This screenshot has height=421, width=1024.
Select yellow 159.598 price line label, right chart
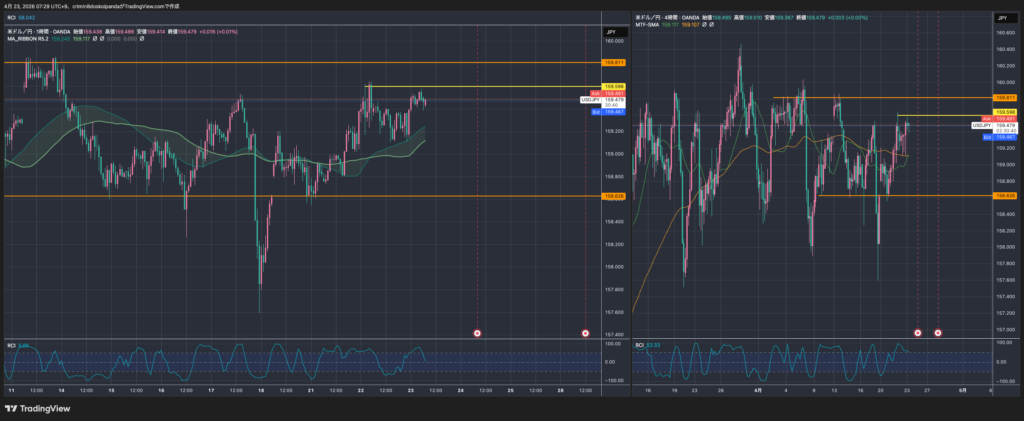(x=1004, y=111)
